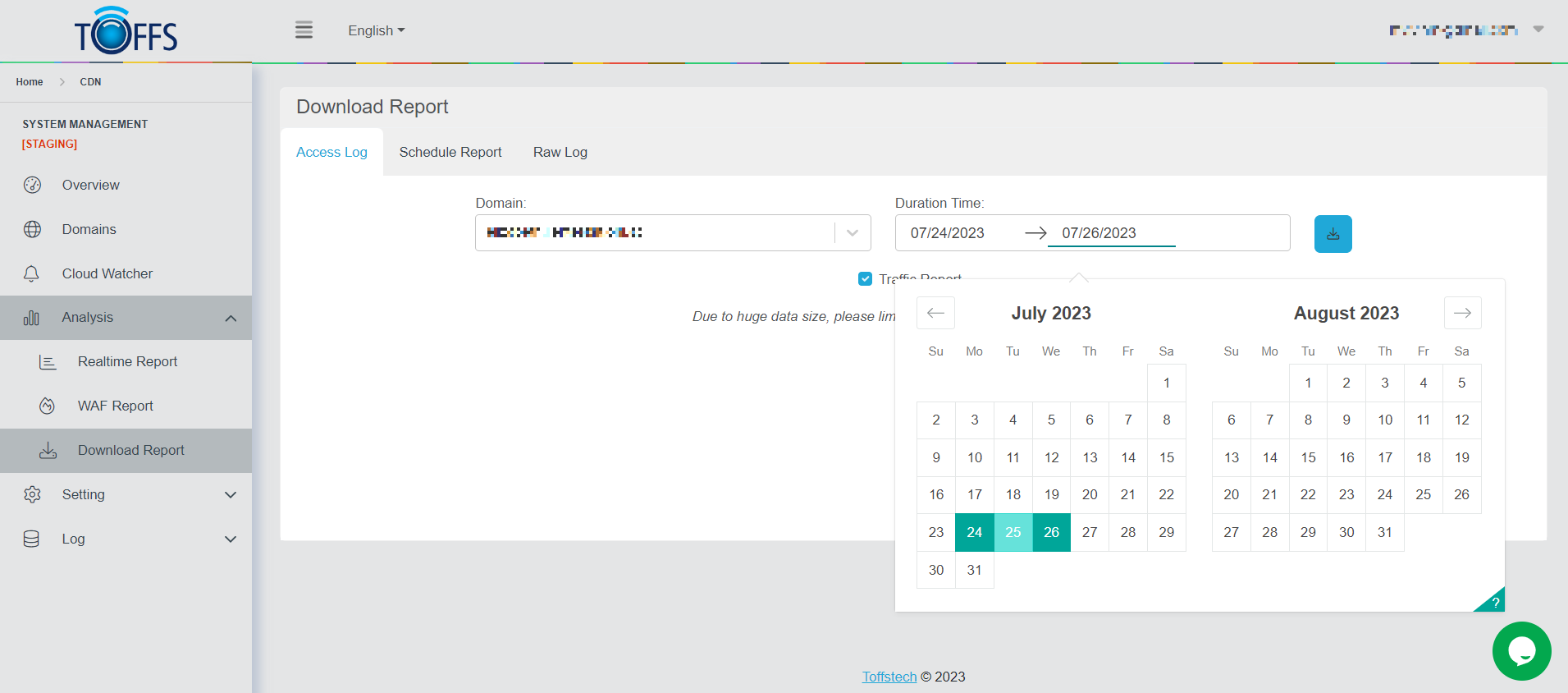This screenshot has width=1568, height=693.
Task: Open Cloud Watcher in sidebar
Action: click(x=107, y=273)
